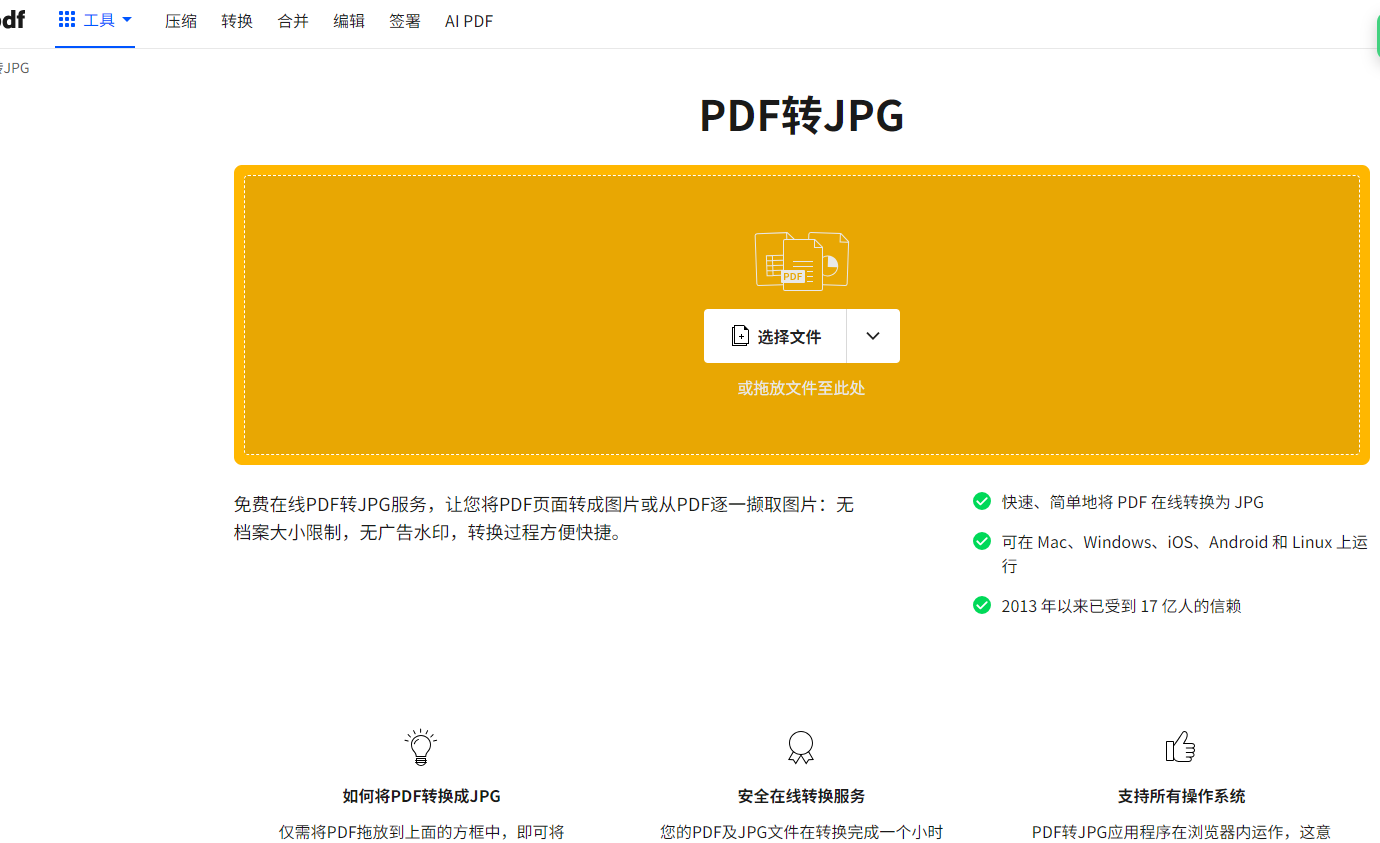Click the award ribbon icon above 安全在线转换服务

801,747
